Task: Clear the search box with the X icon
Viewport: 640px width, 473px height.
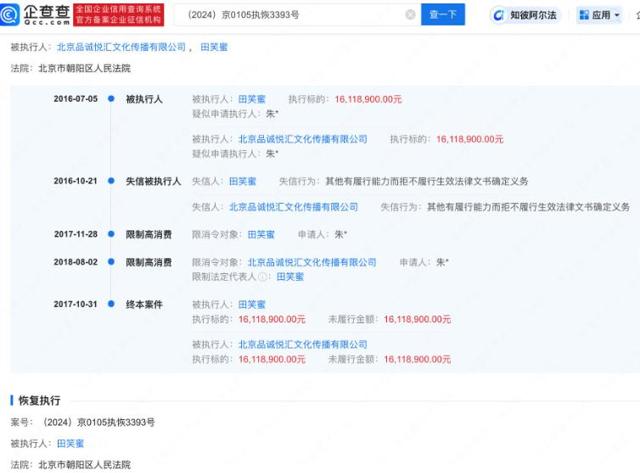Action: point(410,15)
